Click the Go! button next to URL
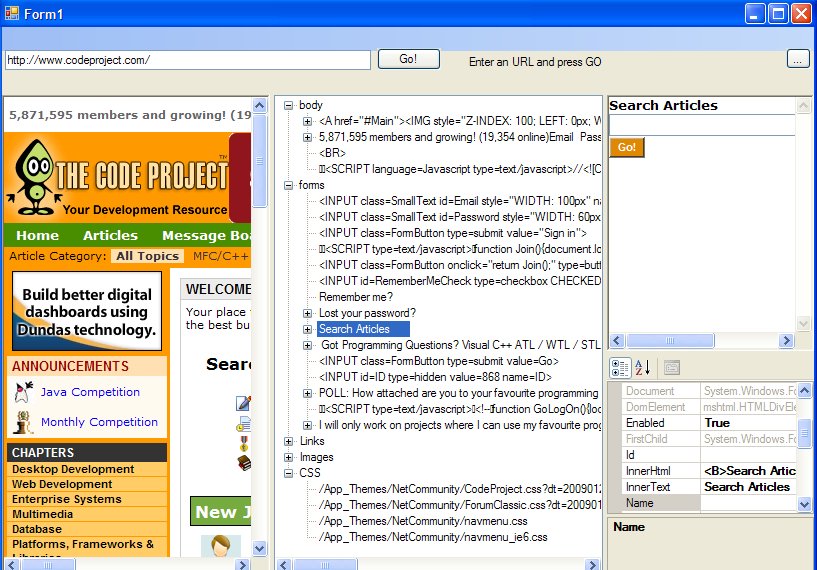Screen dimensions: 817x570 [x=408, y=59]
